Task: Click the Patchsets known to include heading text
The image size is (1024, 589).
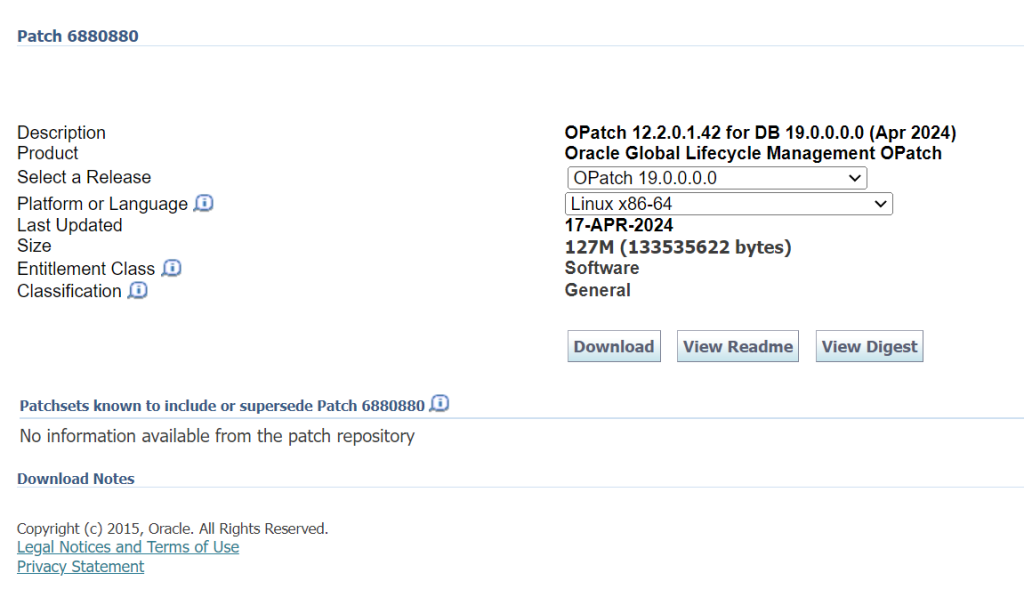Action: (222, 406)
